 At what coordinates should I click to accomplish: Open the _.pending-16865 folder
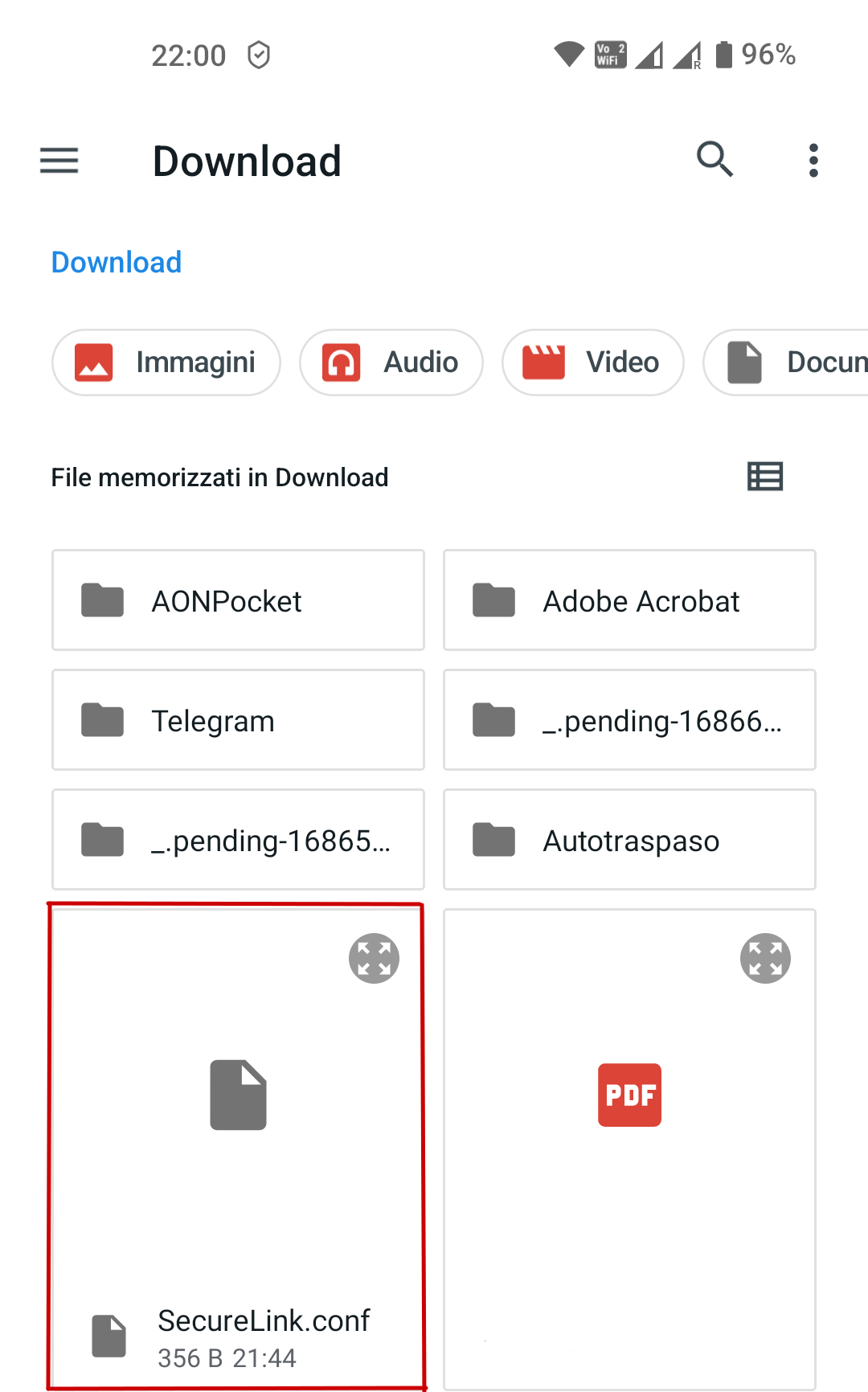pos(238,840)
